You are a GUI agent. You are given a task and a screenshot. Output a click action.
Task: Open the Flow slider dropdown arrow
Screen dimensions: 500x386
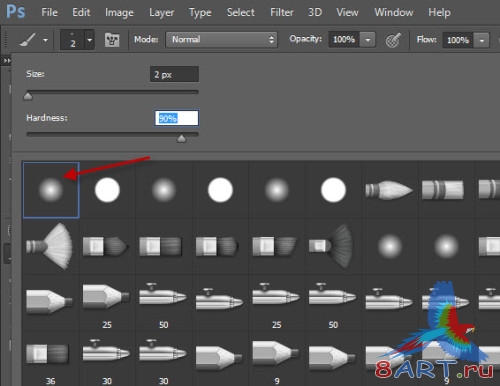pyautogui.click(x=481, y=41)
